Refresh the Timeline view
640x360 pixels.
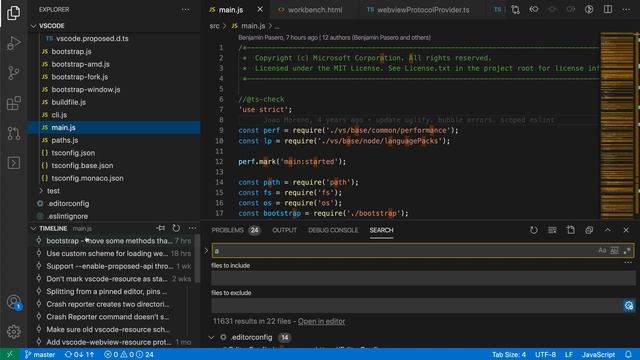coord(176,228)
